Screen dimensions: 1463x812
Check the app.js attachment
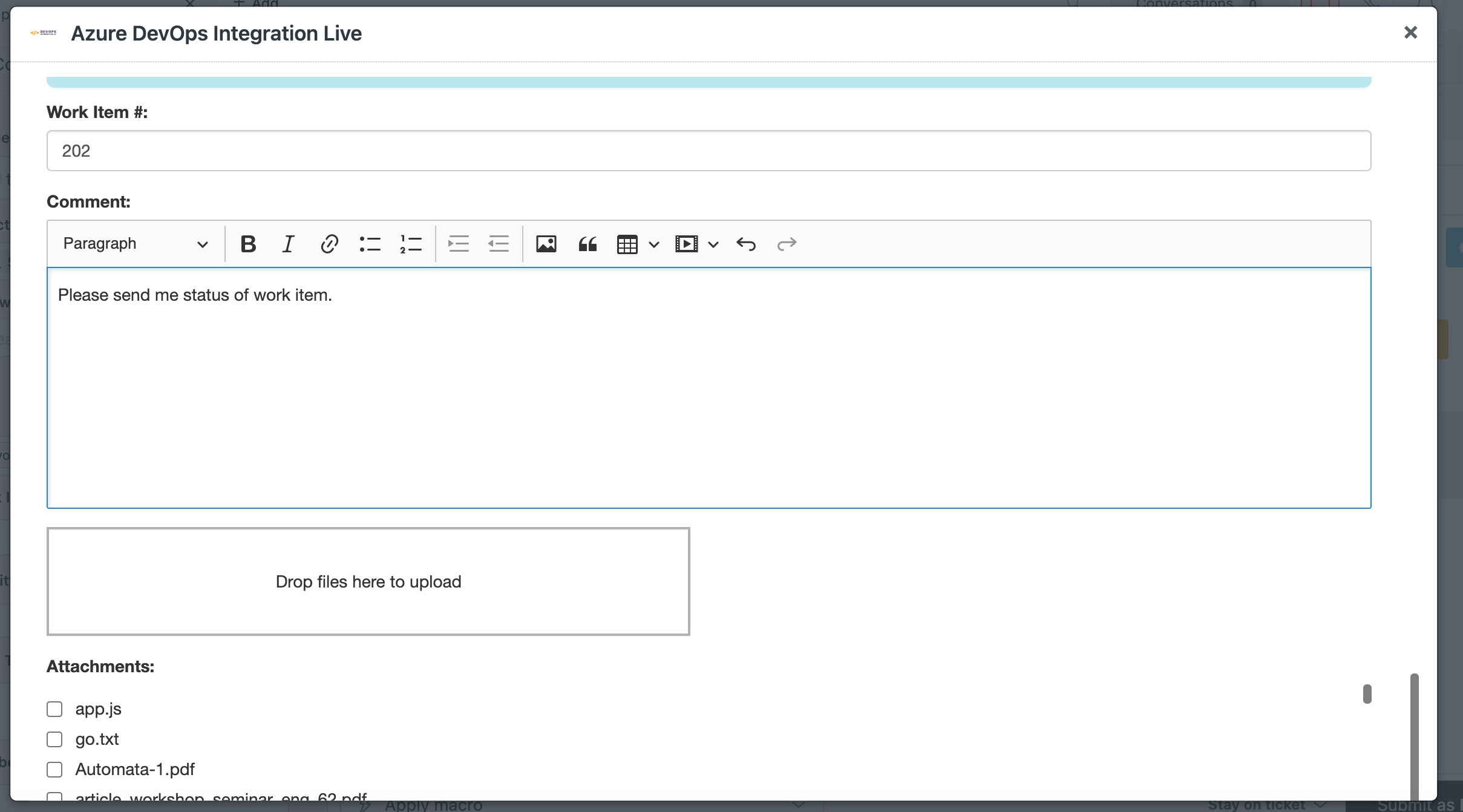coord(54,709)
